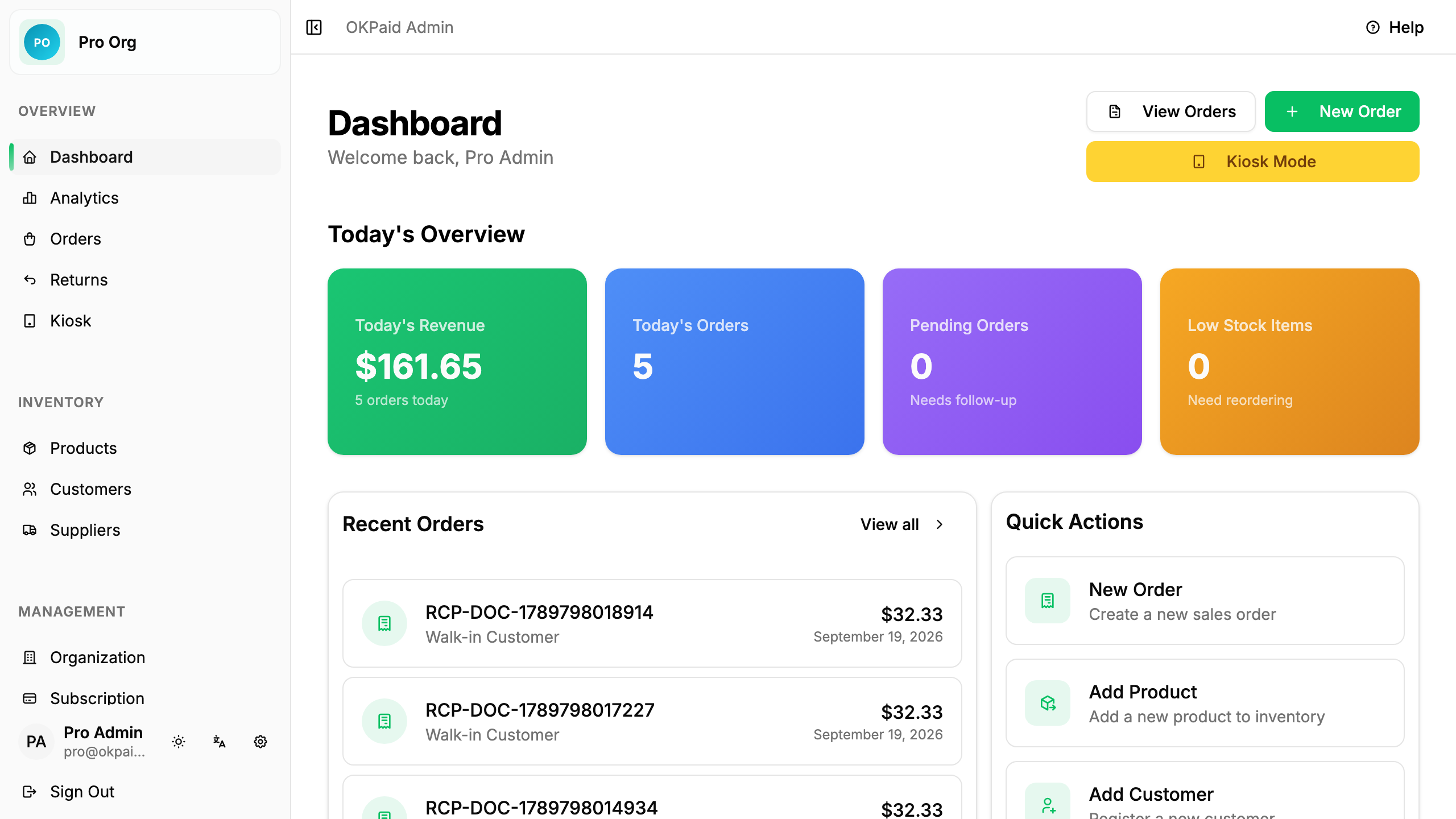Screen dimensions: 1456x819
Task: Click the View Orders button
Action: [1171, 111]
